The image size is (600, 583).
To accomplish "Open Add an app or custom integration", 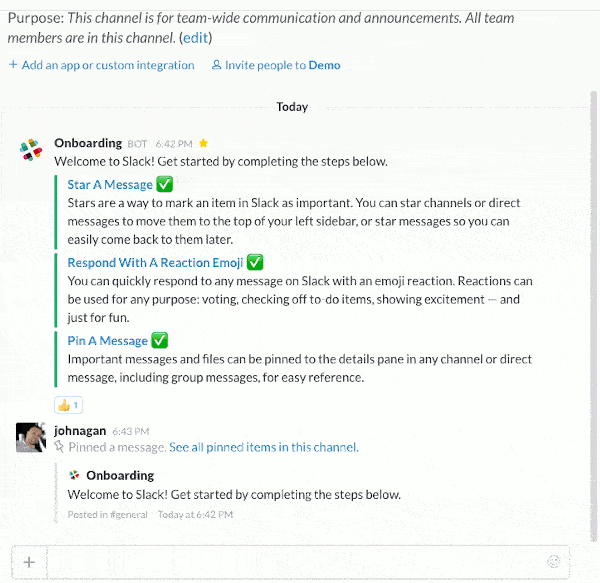I will click(108, 65).
